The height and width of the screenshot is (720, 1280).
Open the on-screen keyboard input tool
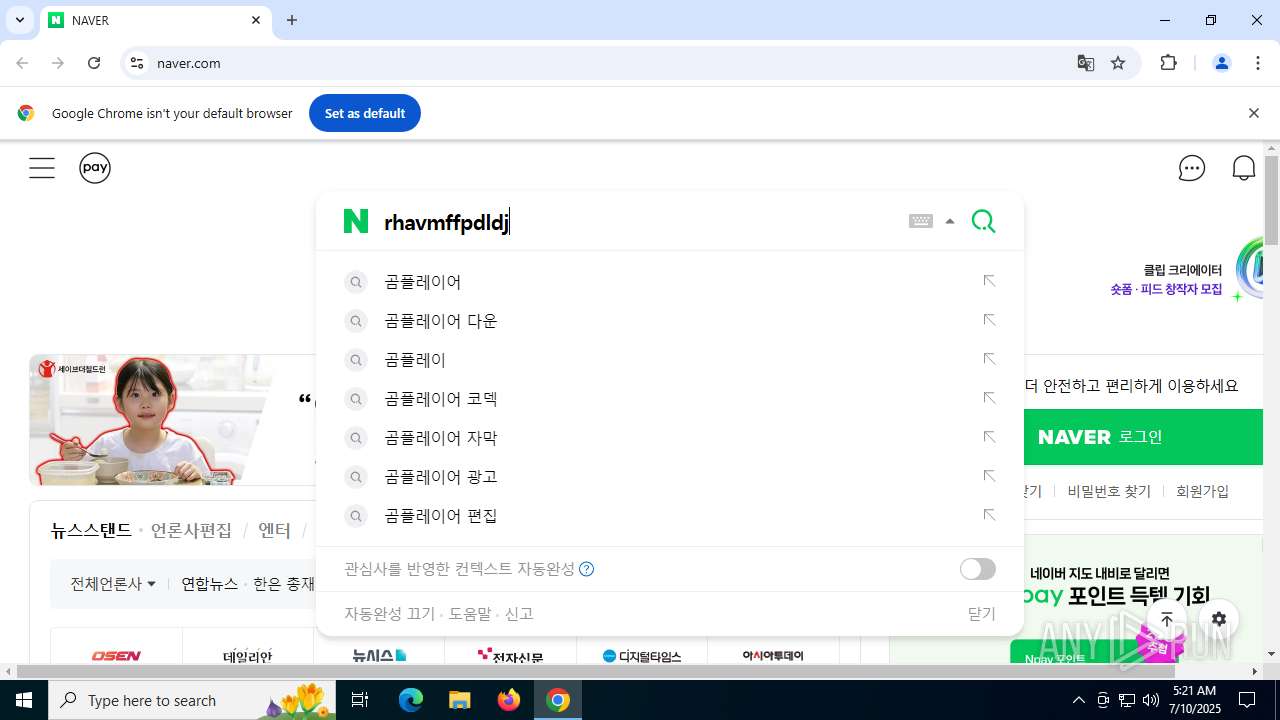point(921,222)
